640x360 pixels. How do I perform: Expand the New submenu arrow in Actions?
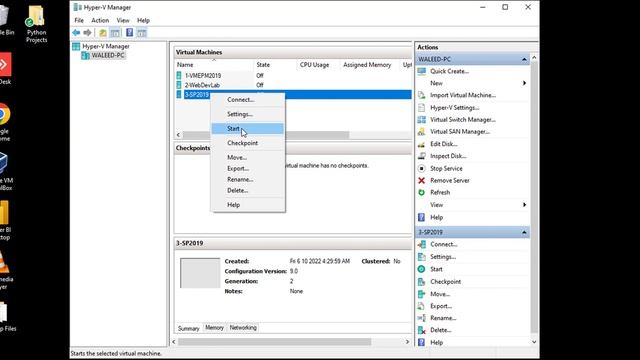524,83
